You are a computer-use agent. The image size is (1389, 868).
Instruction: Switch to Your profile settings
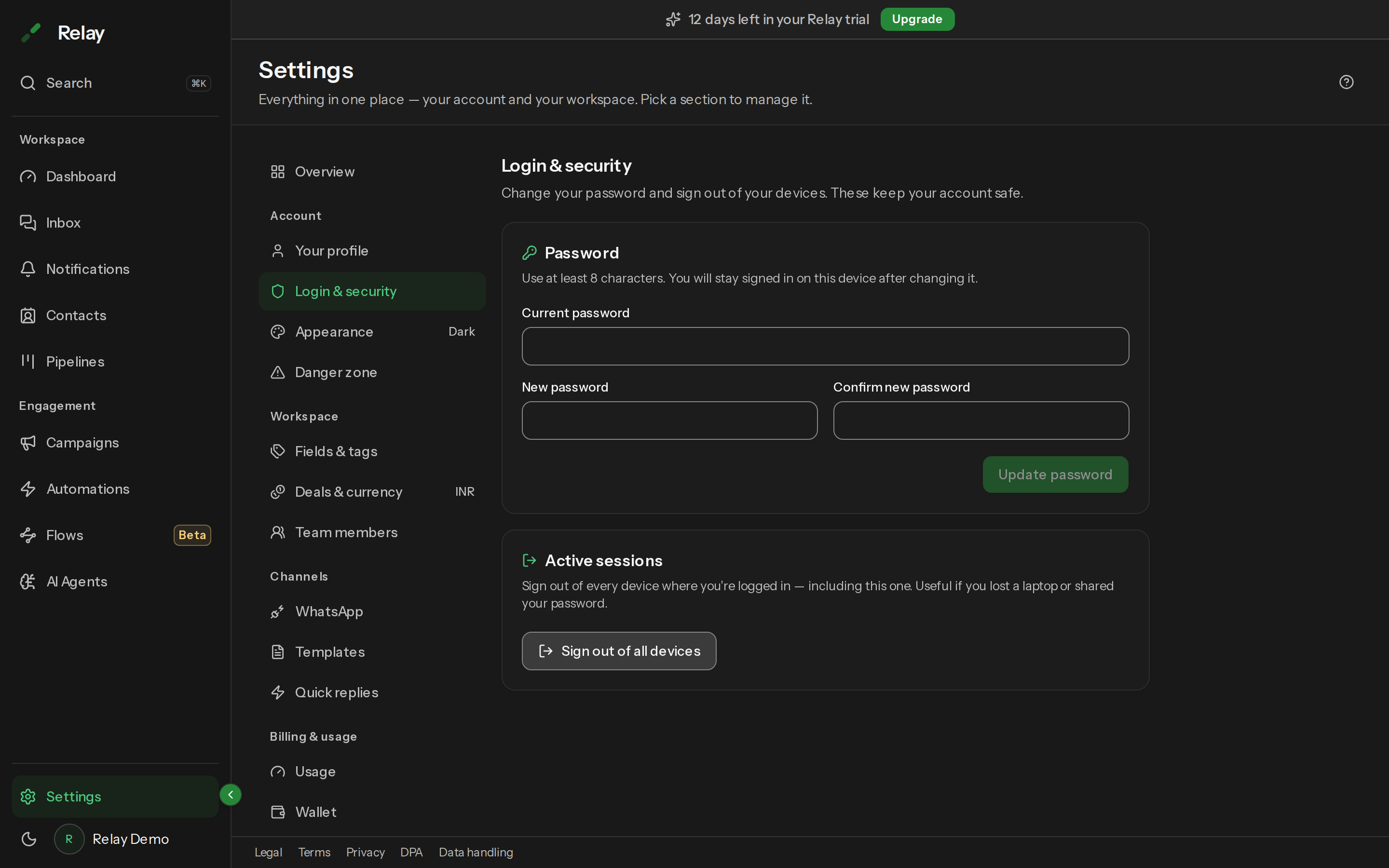click(x=372, y=251)
